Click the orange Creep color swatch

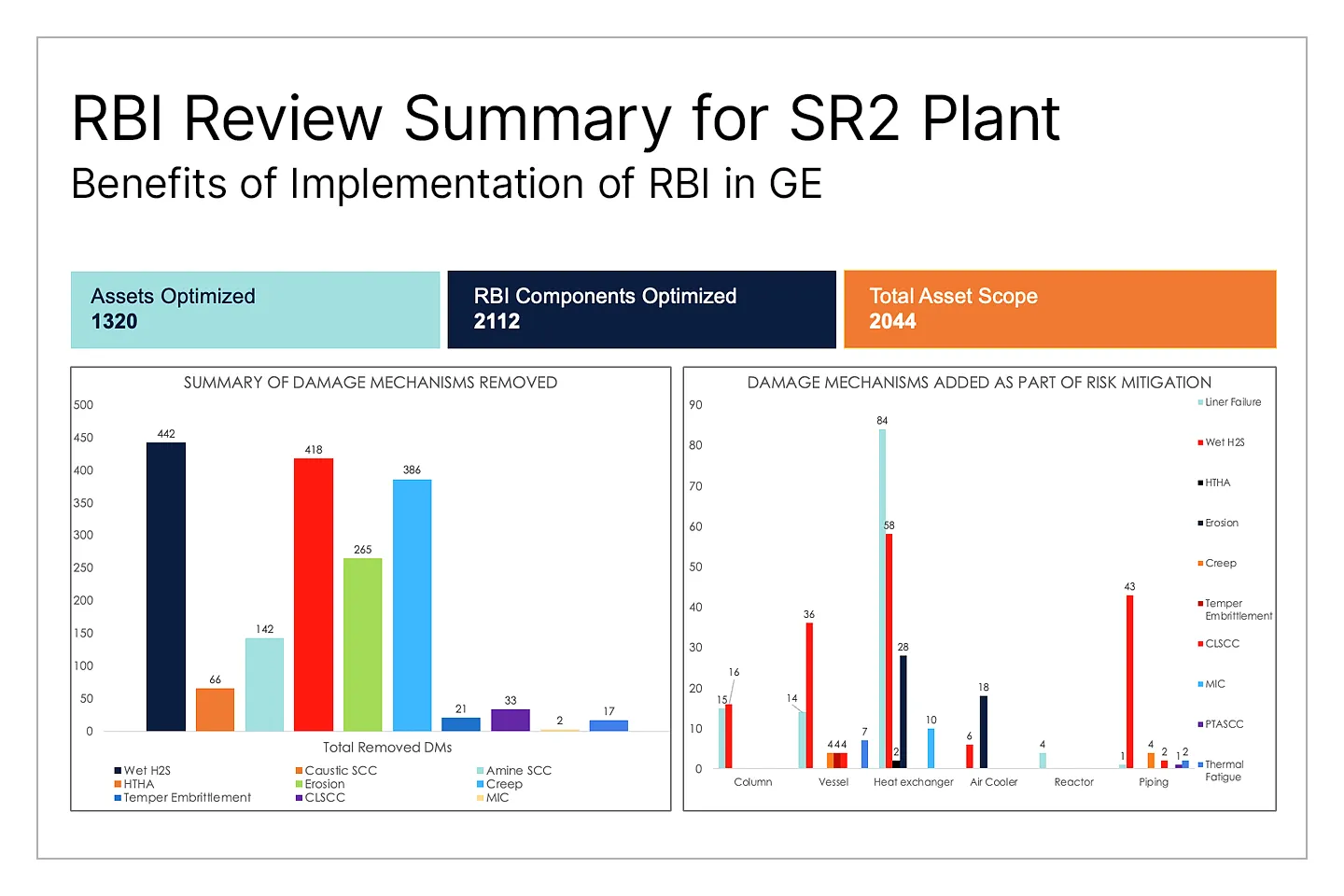tap(1201, 562)
